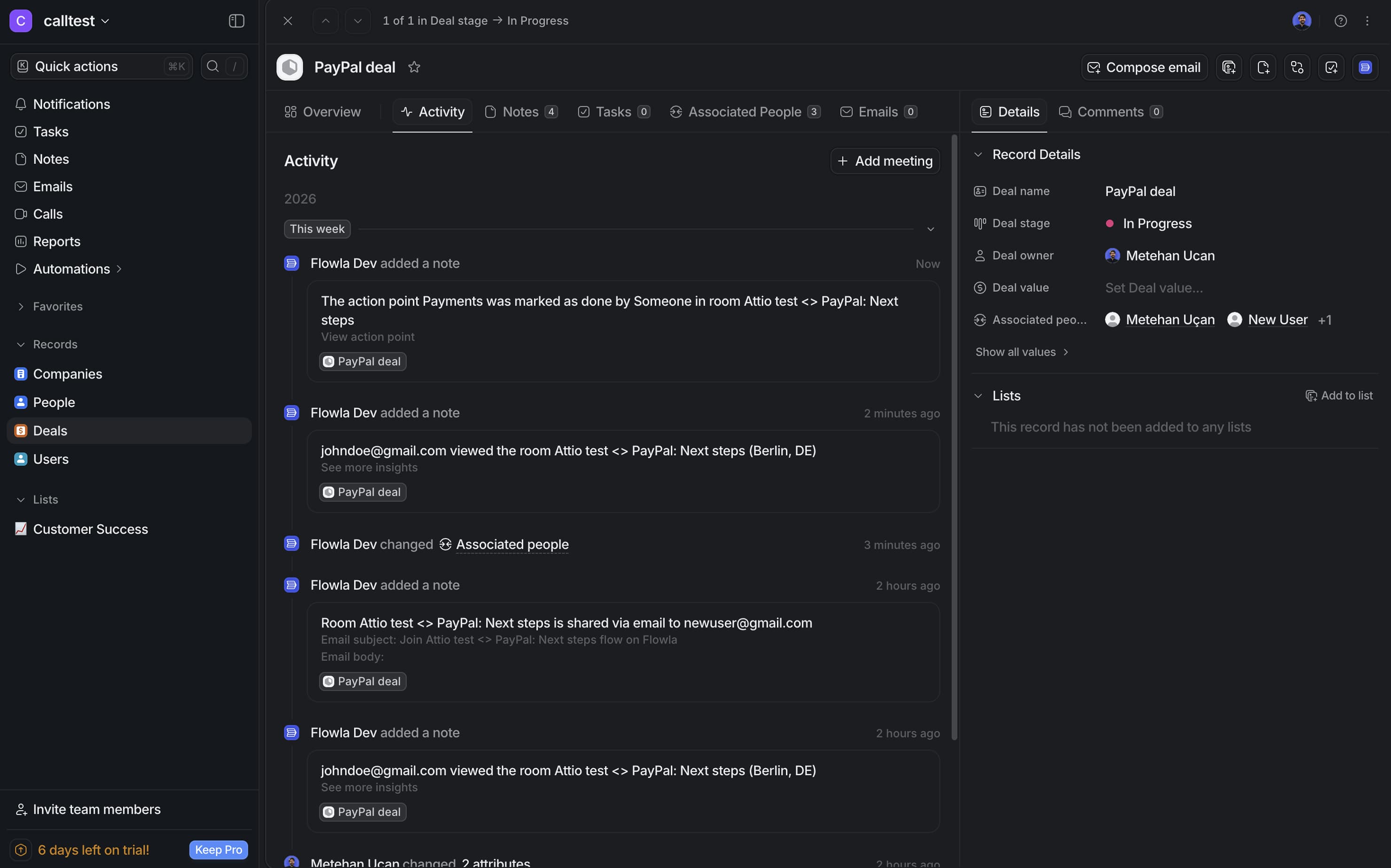This screenshot has width=1391, height=868.
Task: Open the blue Flowla app icon
Action: point(1365,67)
